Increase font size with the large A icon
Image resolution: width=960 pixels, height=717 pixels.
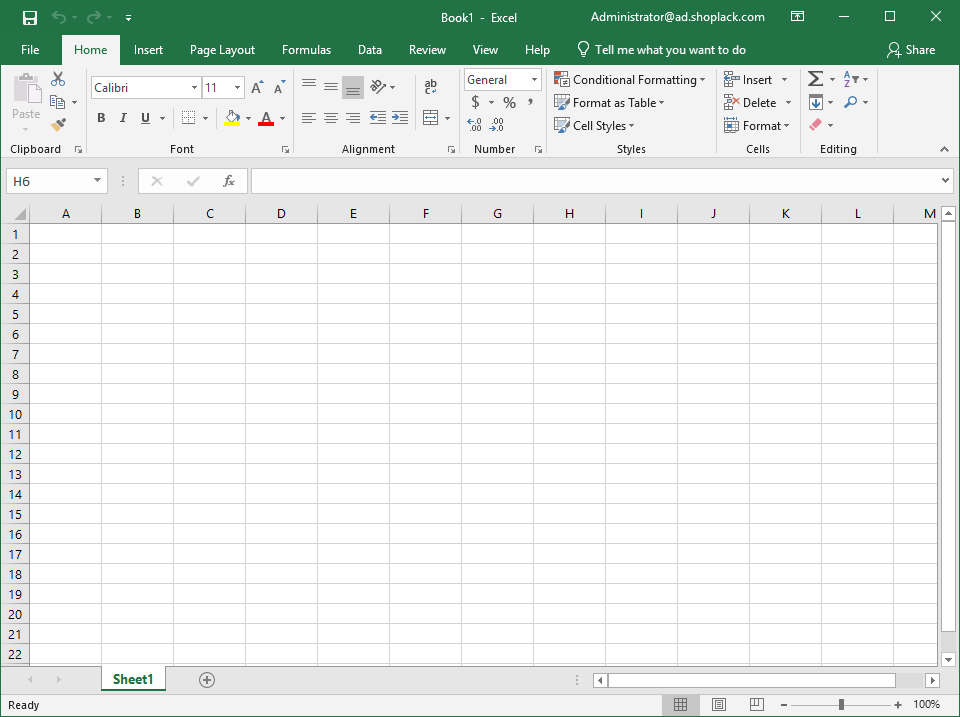[258, 88]
